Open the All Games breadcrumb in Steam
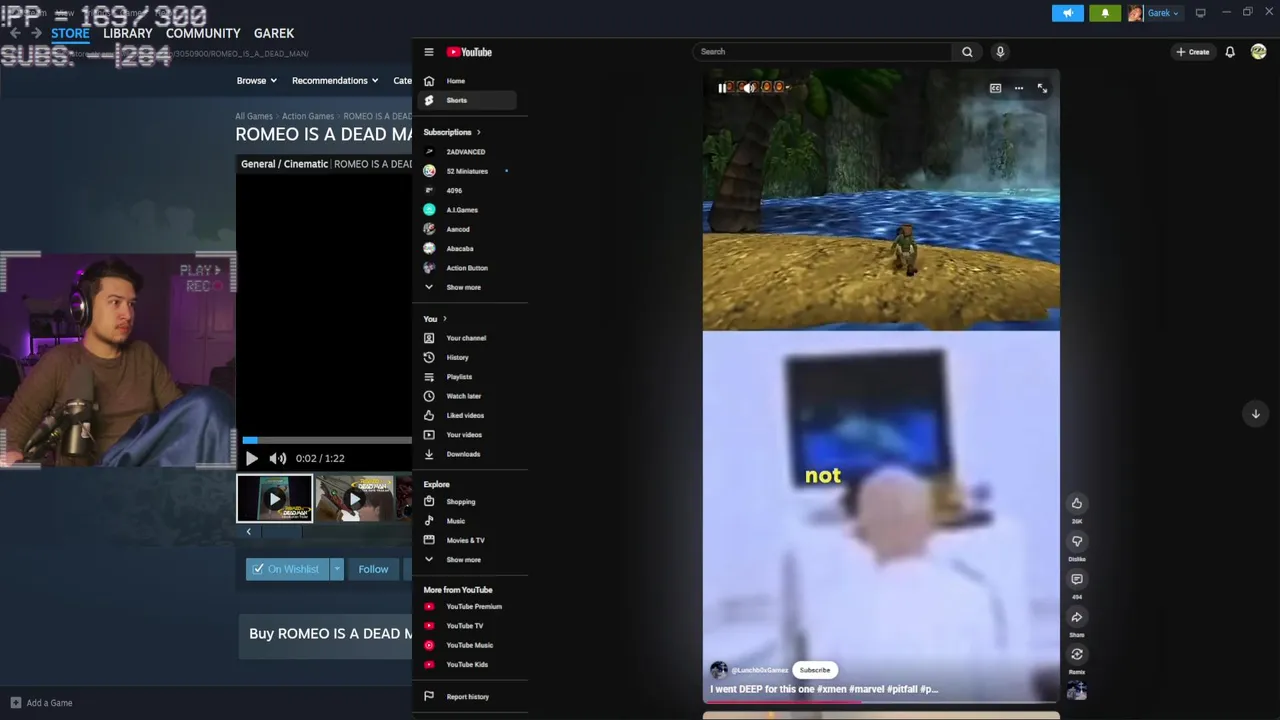The image size is (1280, 720). [x=254, y=116]
